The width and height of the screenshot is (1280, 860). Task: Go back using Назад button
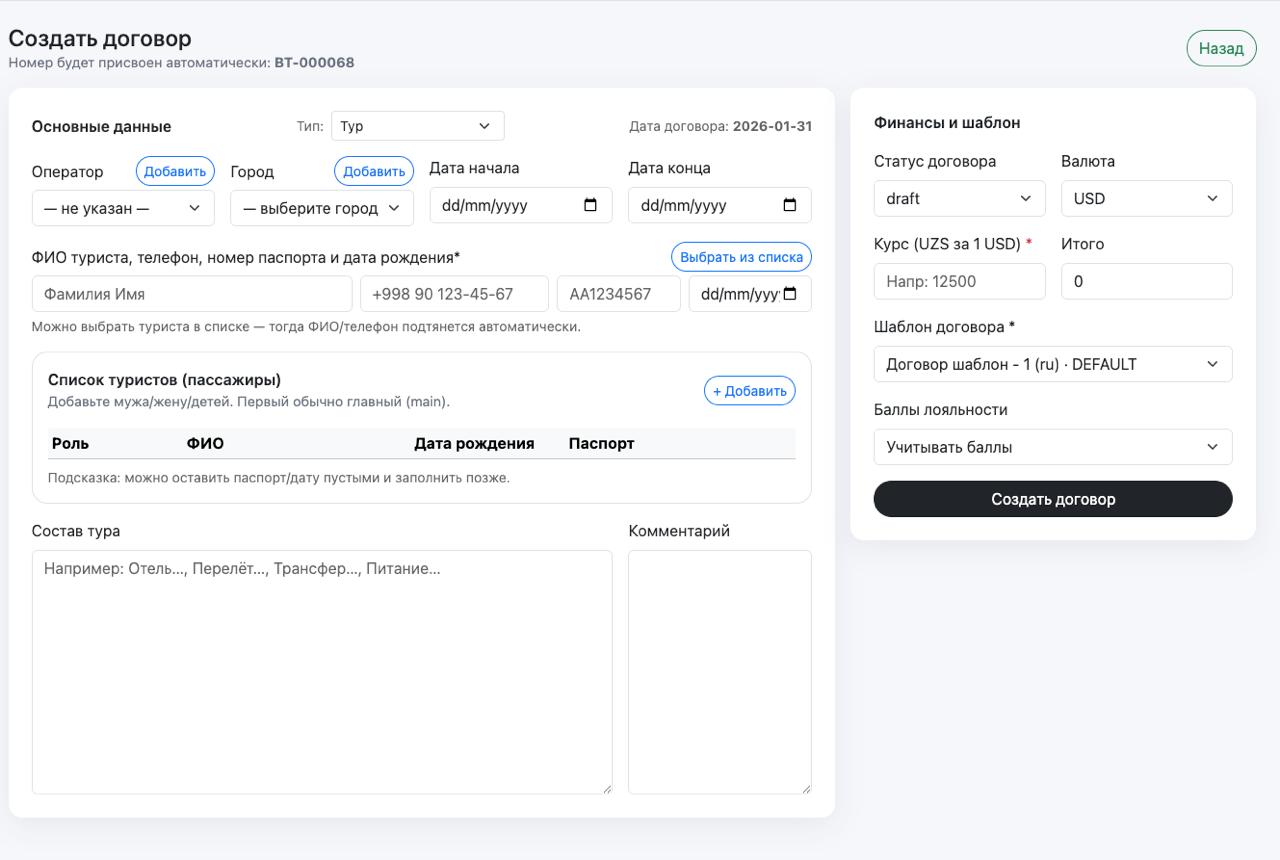[1221, 48]
